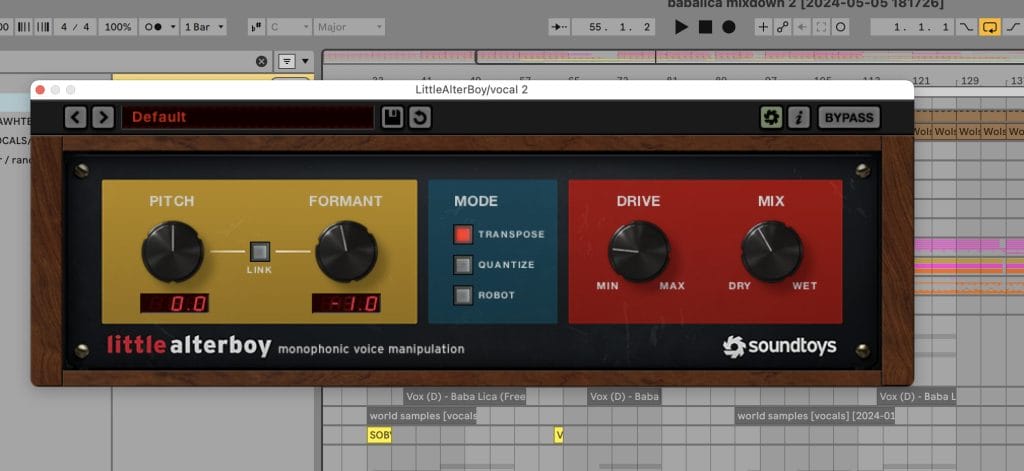Viewport: 1024px width, 471px height.
Task: Select TRANSPOSE mode
Action: [x=463, y=235]
